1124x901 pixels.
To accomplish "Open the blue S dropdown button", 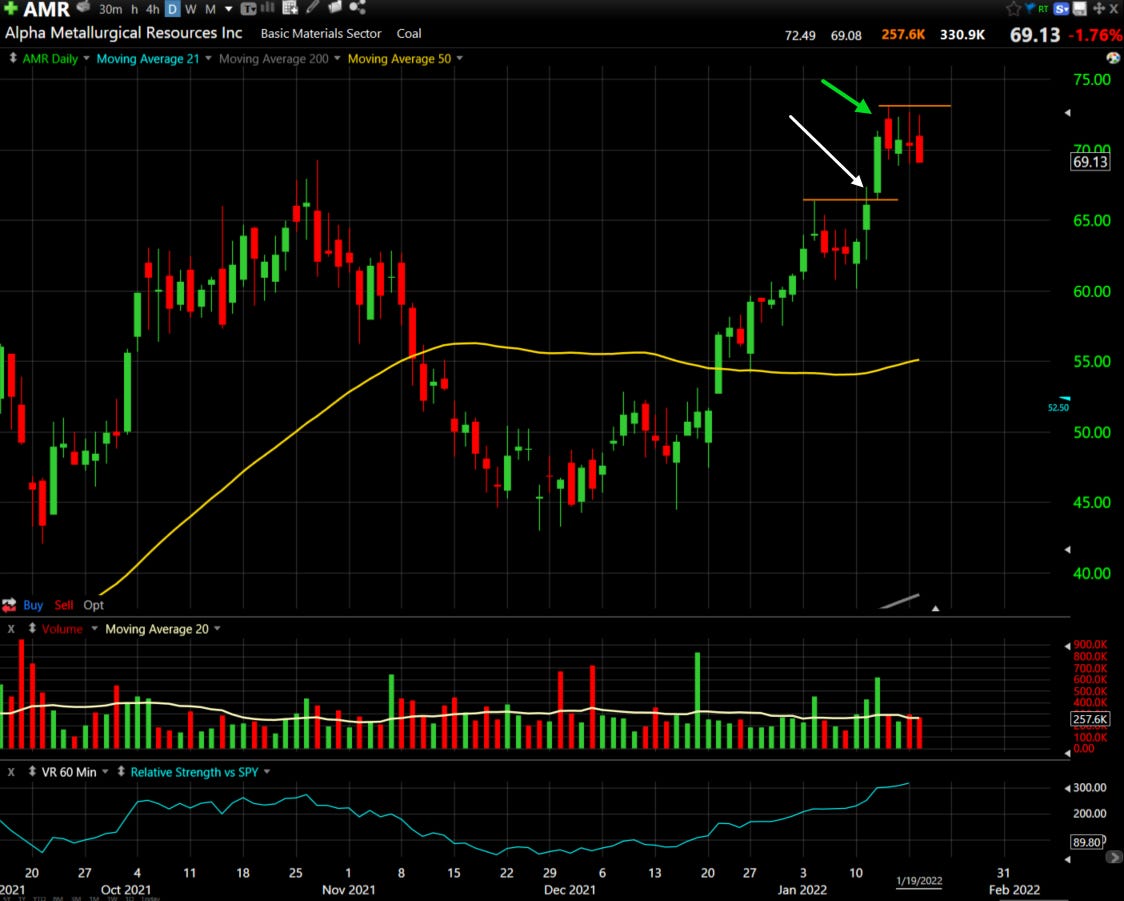I will click(1062, 9).
